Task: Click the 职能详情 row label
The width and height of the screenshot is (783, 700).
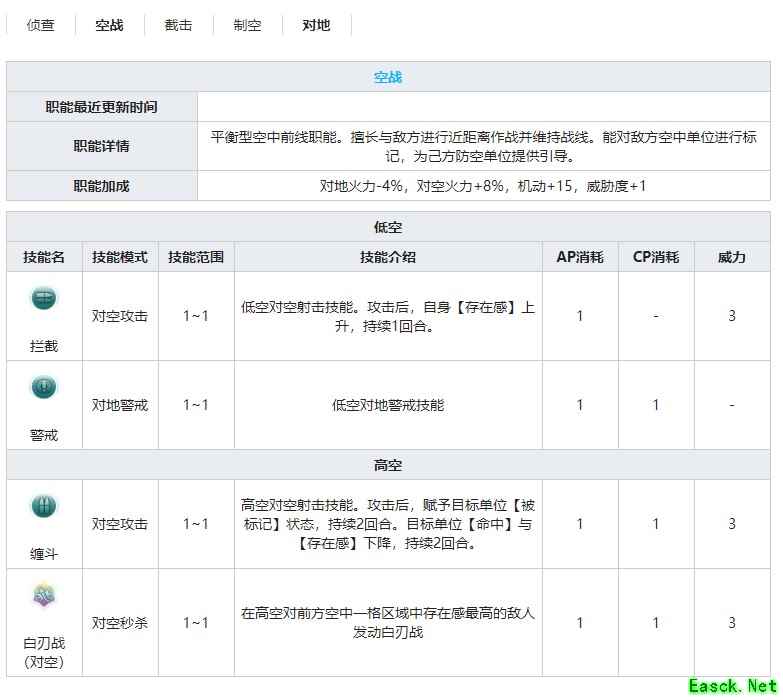Action: (101, 146)
